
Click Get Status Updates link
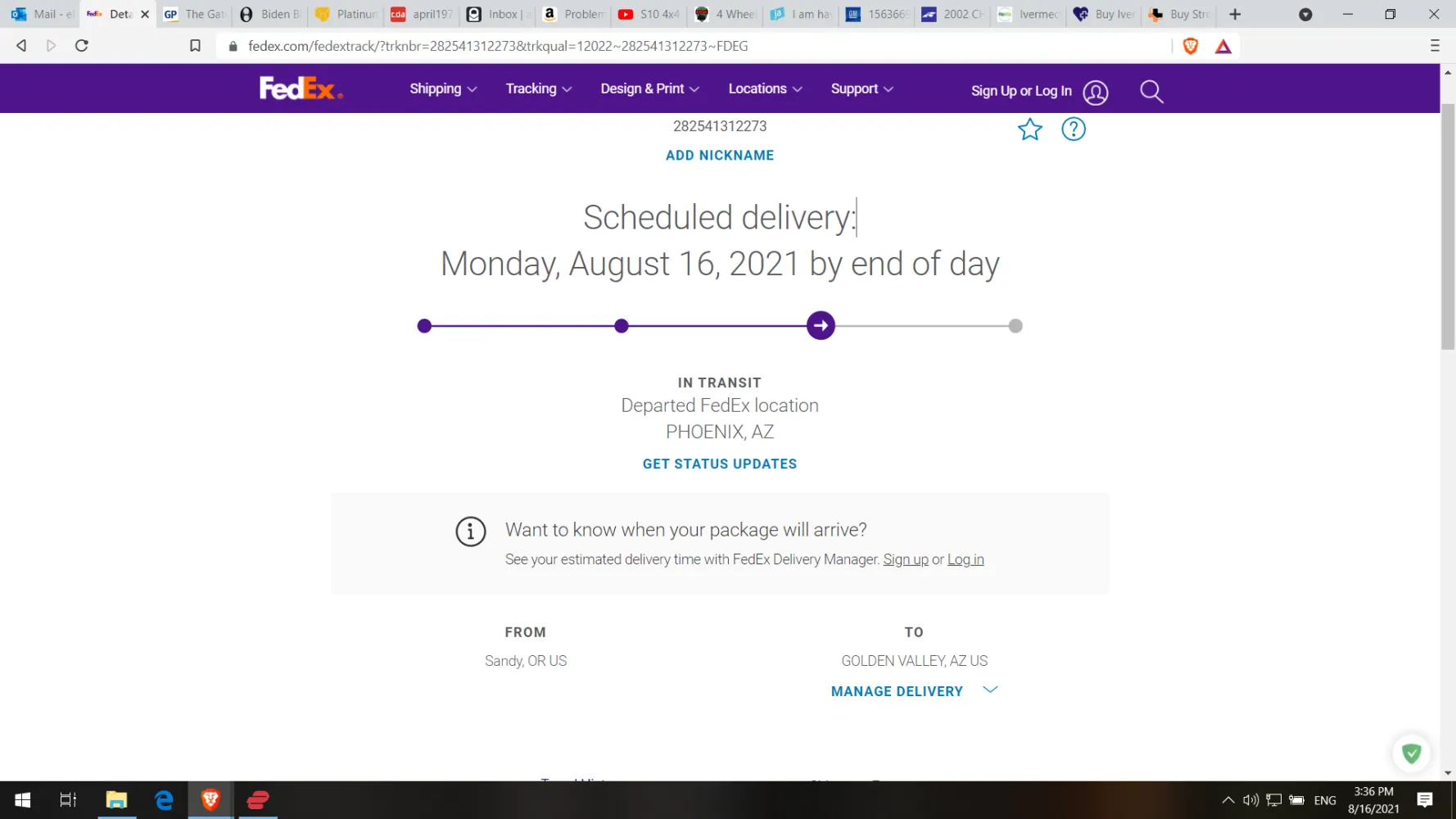[x=720, y=464]
